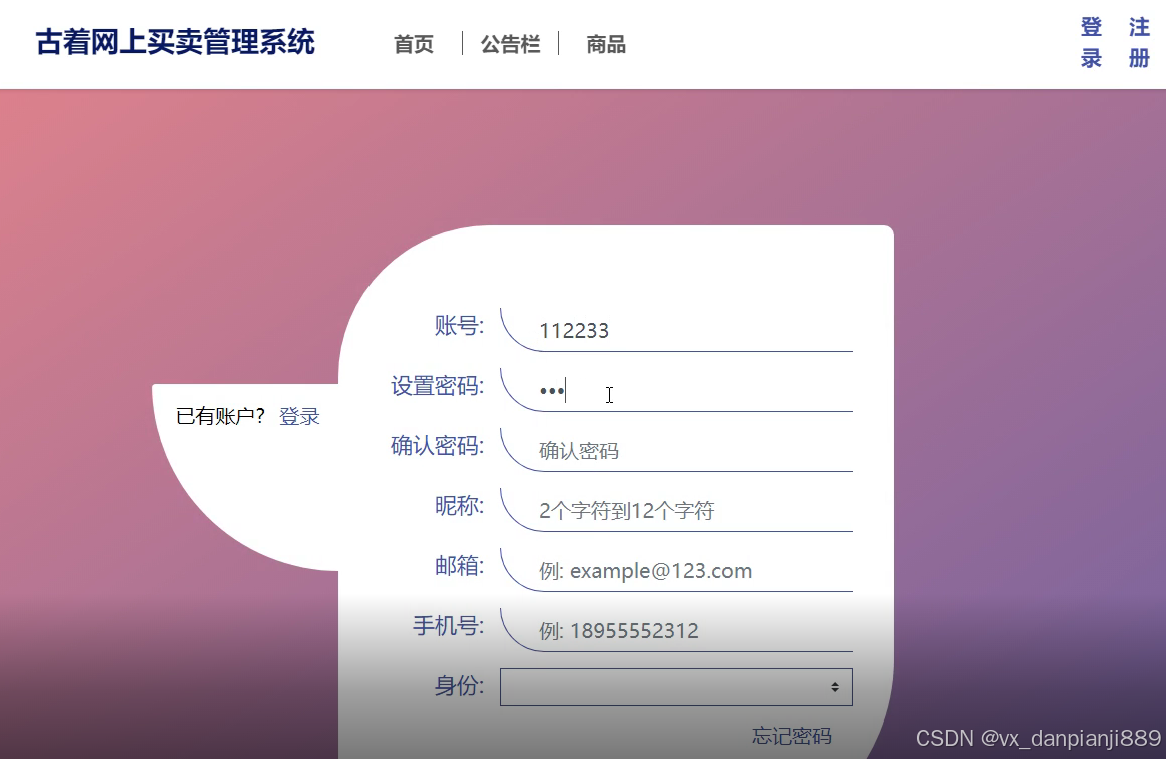Open the 商品 navigation item
Image resolution: width=1166 pixels, height=759 pixels.
click(x=605, y=45)
